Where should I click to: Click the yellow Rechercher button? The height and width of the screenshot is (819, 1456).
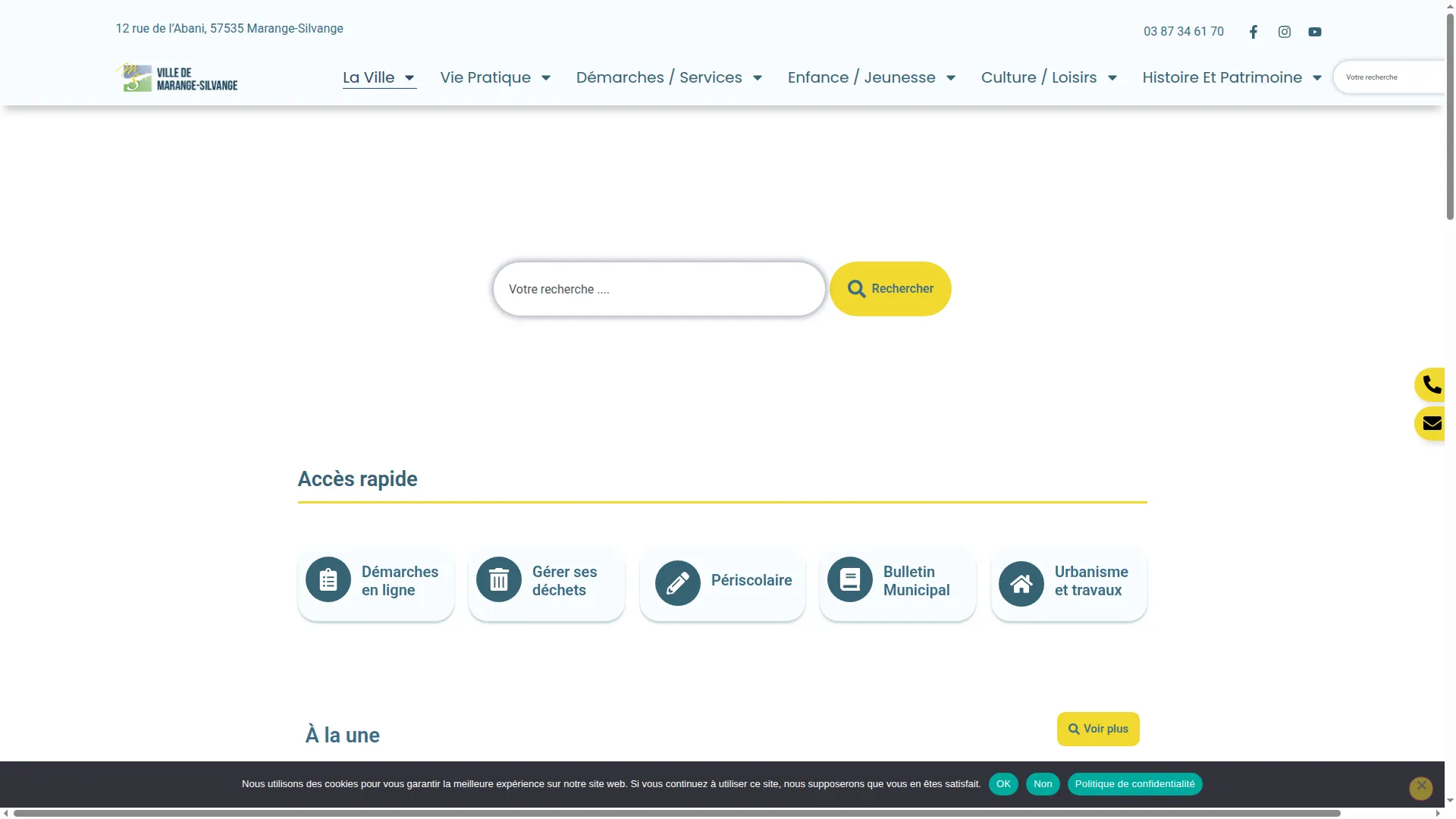point(890,289)
